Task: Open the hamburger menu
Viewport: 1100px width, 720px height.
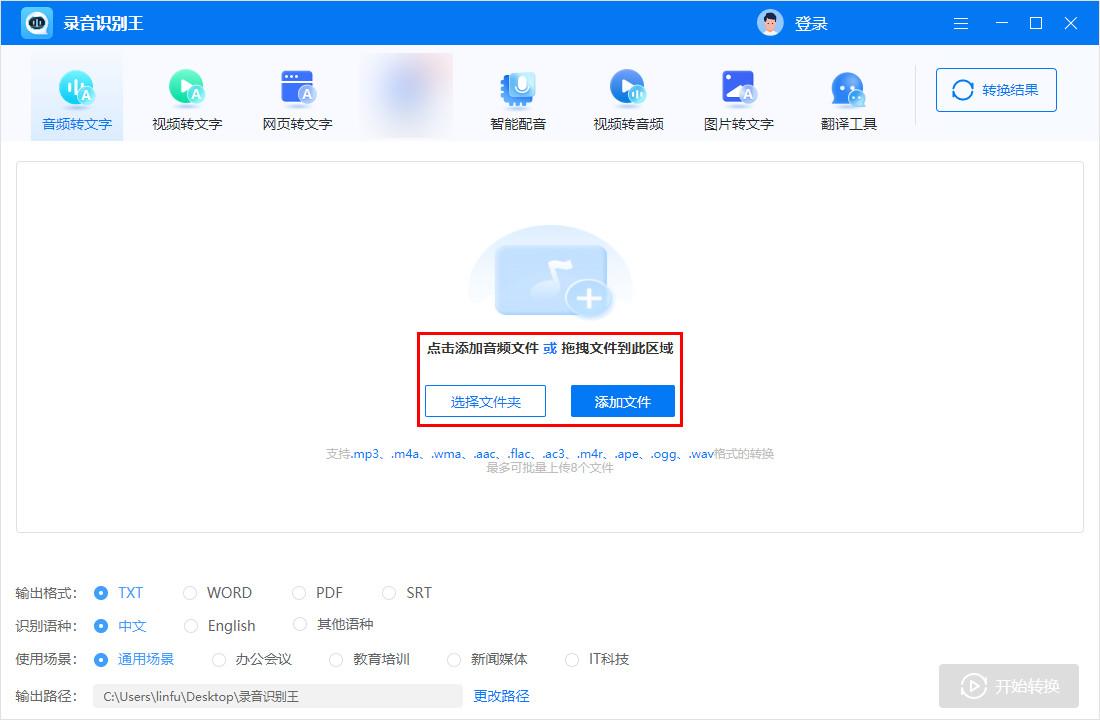Action: pyautogui.click(x=960, y=22)
